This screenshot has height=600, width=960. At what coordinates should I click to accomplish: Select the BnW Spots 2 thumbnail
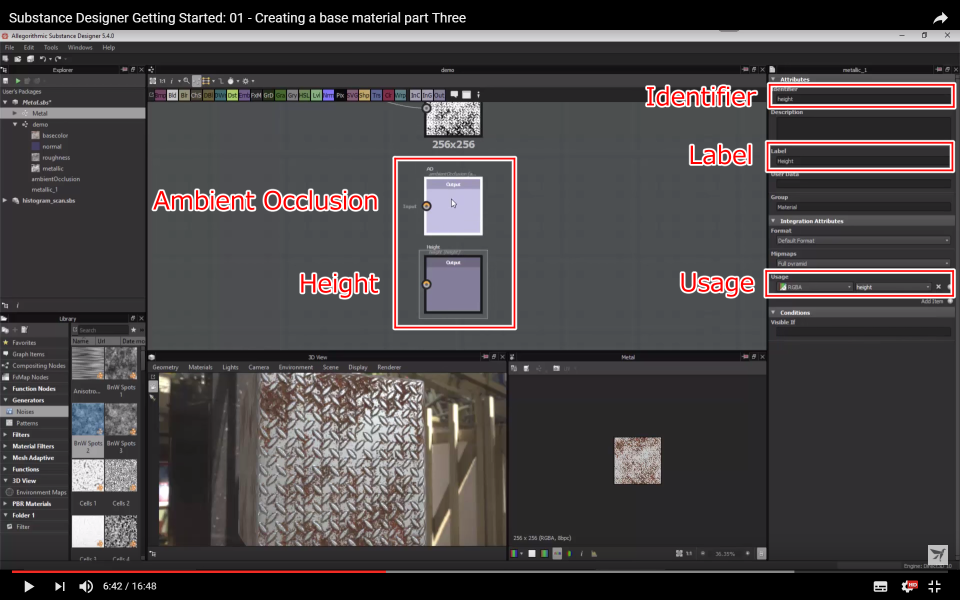[x=88, y=418]
